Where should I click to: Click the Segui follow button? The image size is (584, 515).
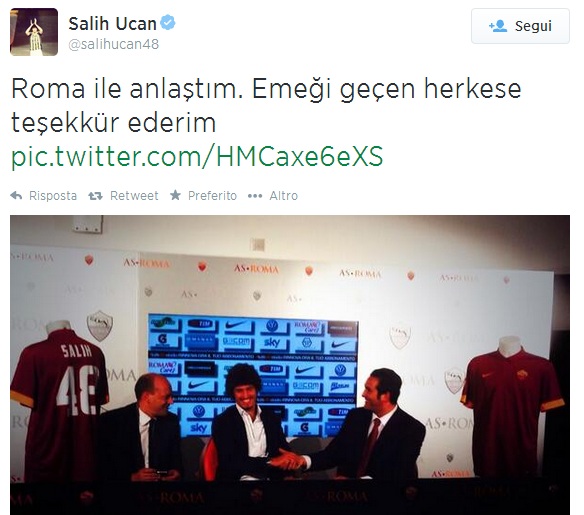520,26
